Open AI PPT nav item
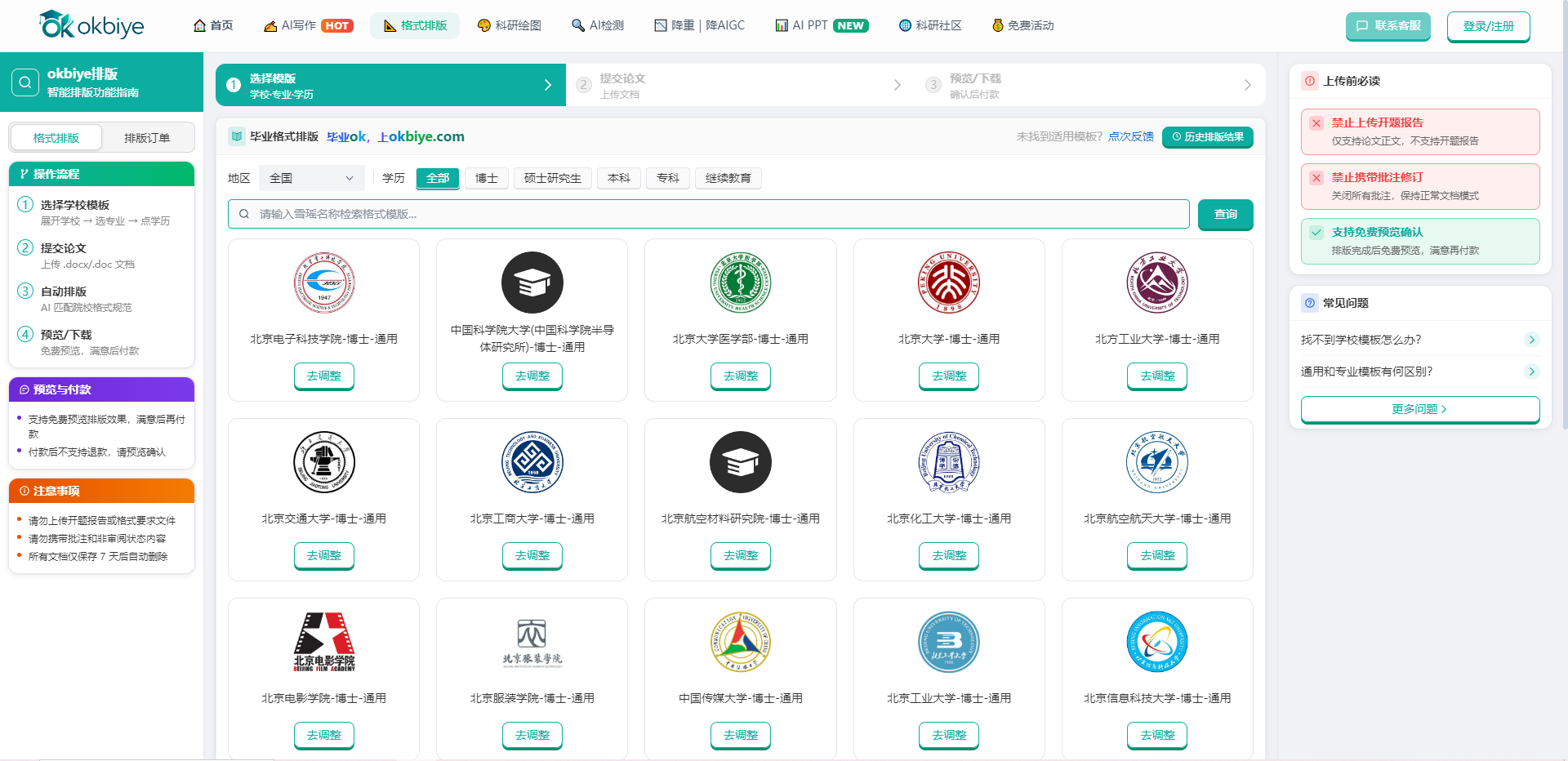 [822, 25]
